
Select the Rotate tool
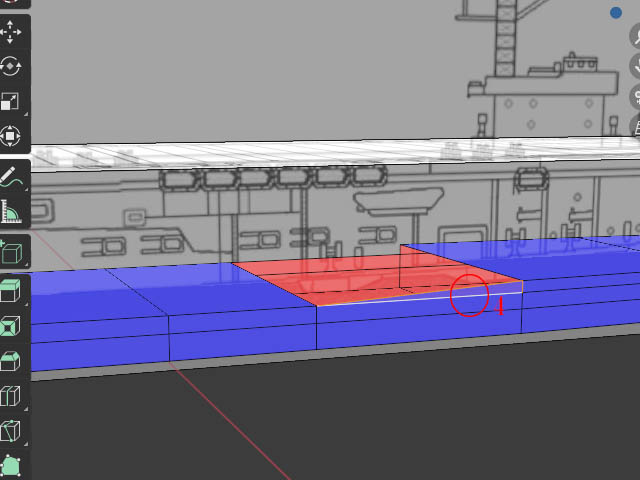tap(11, 66)
